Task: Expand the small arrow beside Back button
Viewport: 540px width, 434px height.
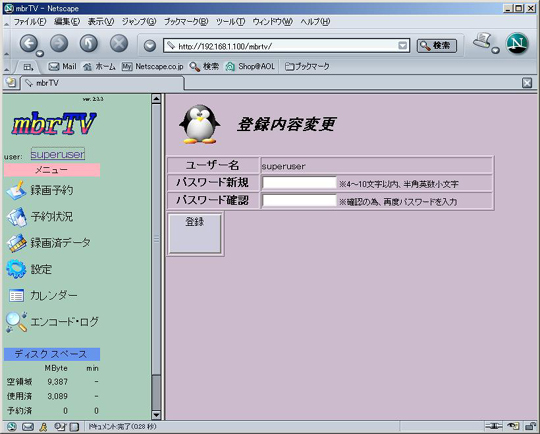Action: point(40,53)
